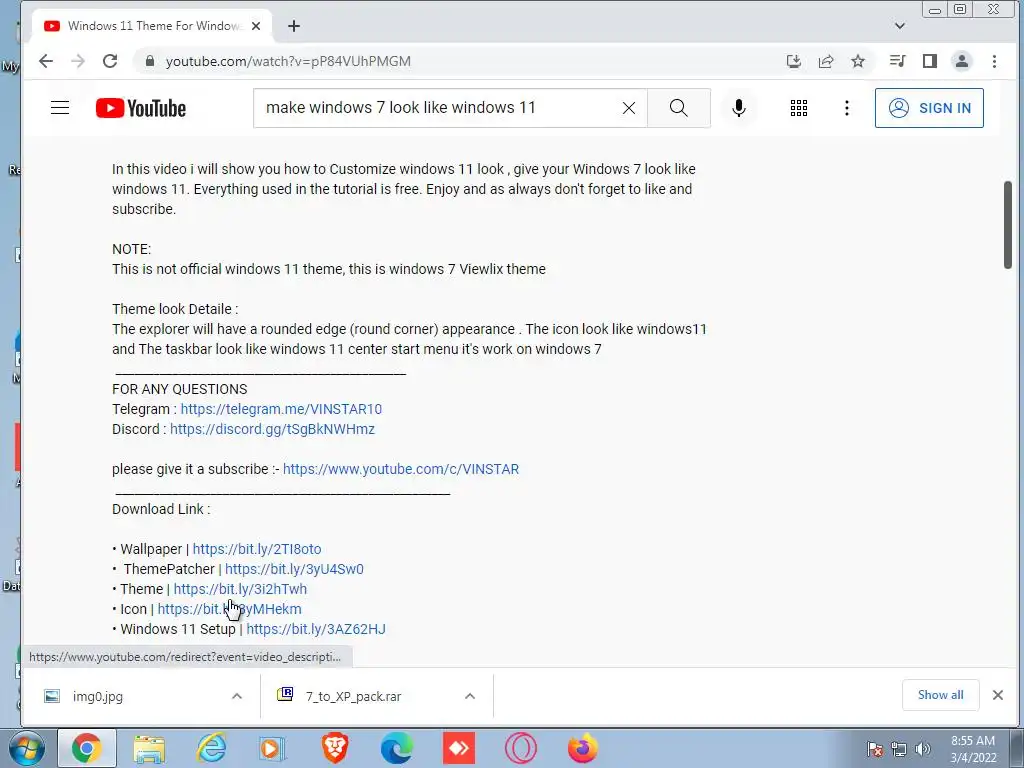The width and height of the screenshot is (1024, 768).
Task: Close the Windows 11 Theme tab
Action: (256, 26)
